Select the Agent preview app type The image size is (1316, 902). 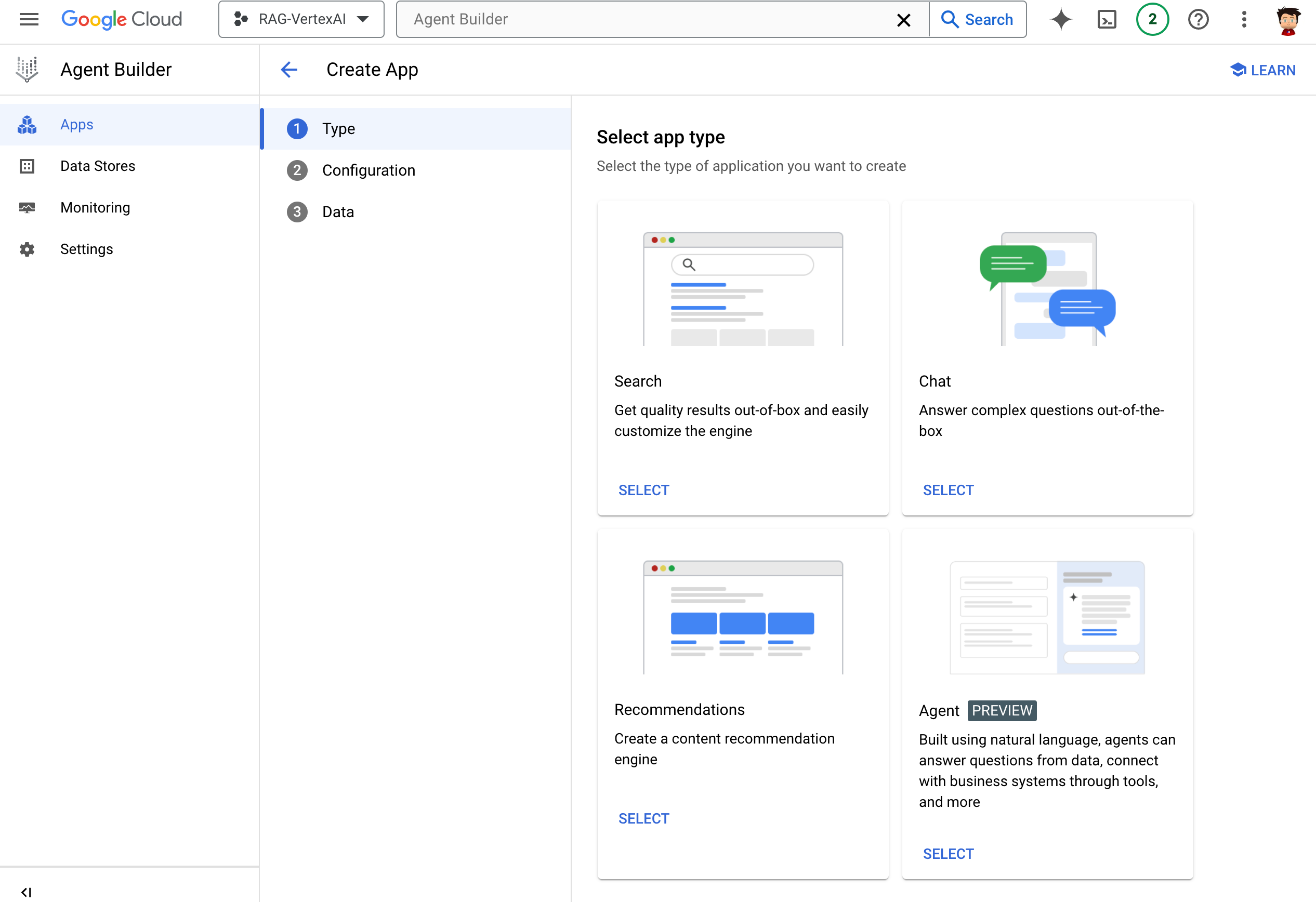948,853
